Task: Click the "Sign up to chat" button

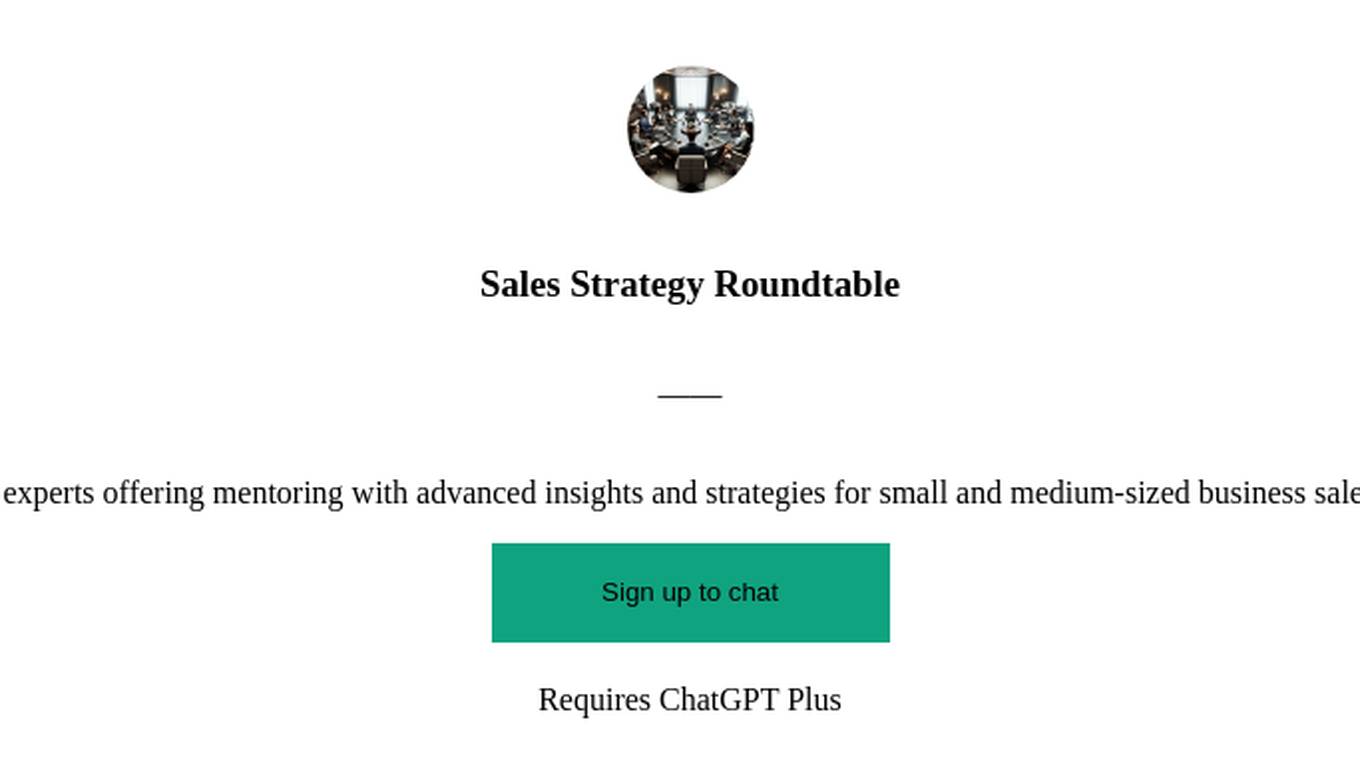Action: click(690, 592)
